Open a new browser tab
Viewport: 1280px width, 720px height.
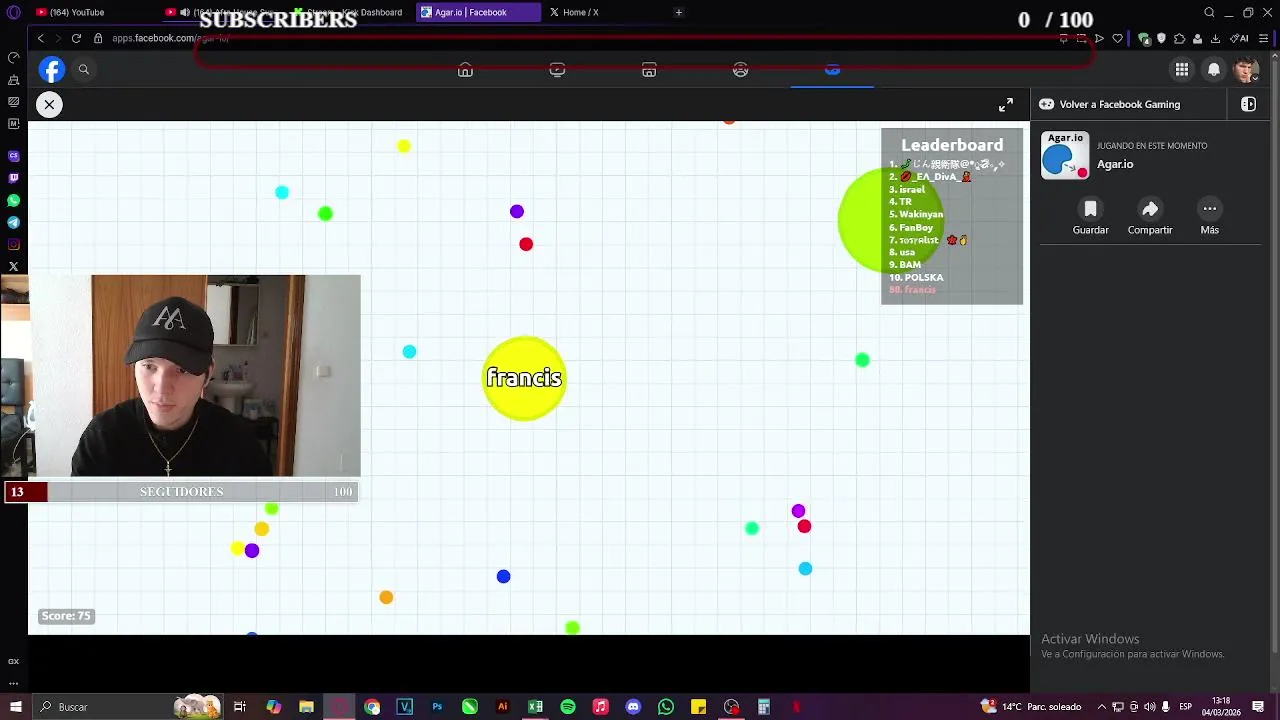tap(679, 12)
